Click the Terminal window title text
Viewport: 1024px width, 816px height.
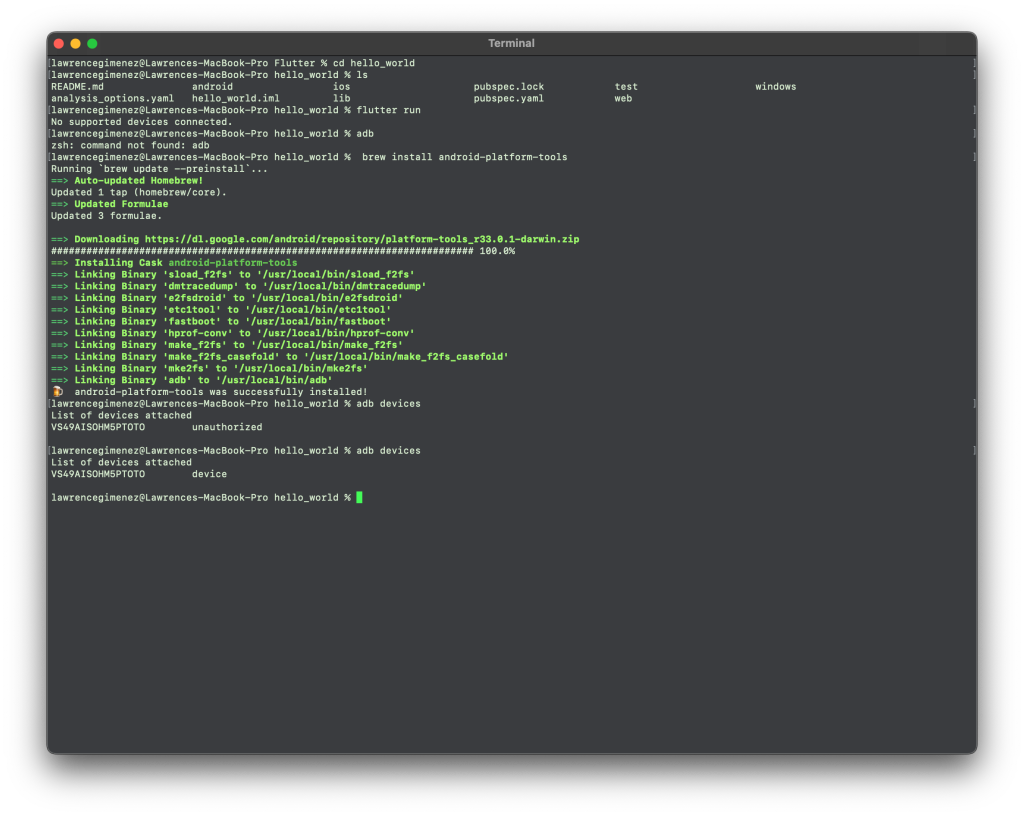(x=511, y=43)
